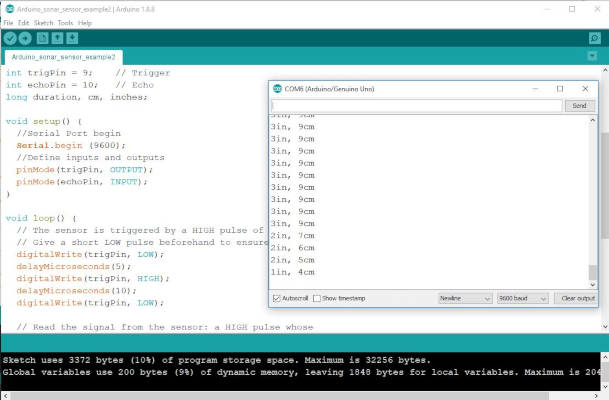The image size is (609, 400).
Task: Click the 'pinMode(echoPin, INPUT);' line
Action: (x=82, y=182)
